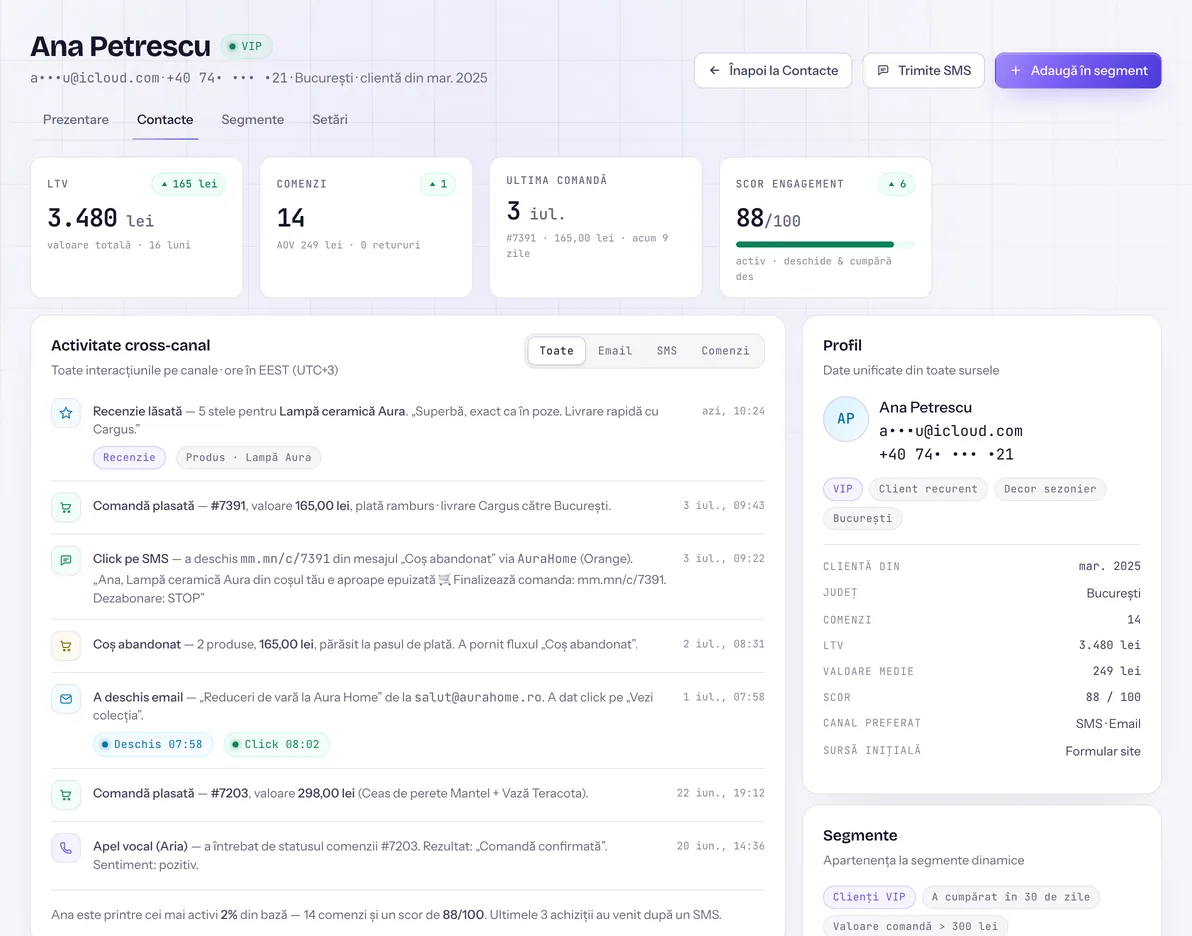Open the Setări tab

coord(330,119)
